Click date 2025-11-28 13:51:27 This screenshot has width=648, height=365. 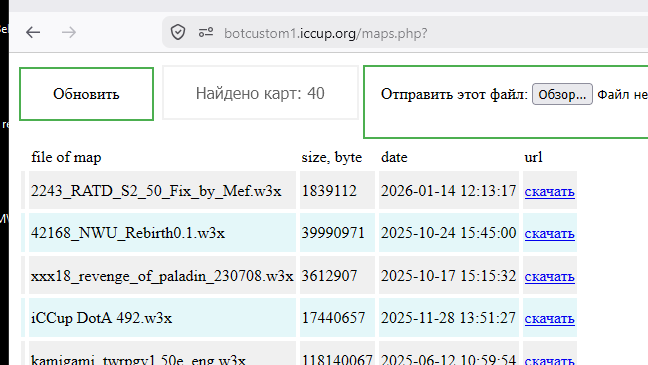pos(448,318)
